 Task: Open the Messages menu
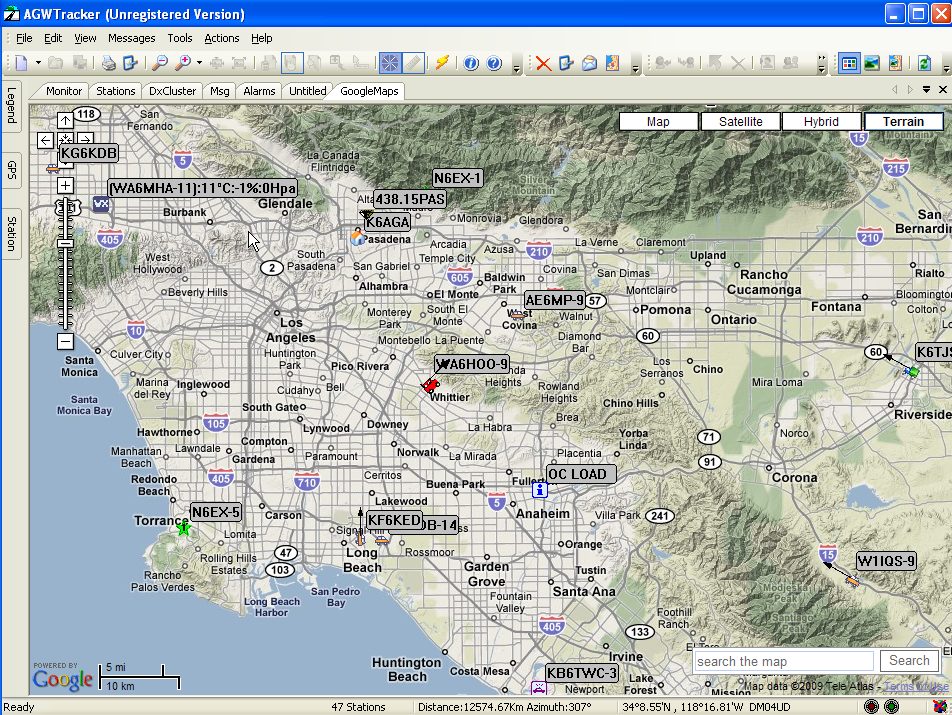(x=131, y=38)
